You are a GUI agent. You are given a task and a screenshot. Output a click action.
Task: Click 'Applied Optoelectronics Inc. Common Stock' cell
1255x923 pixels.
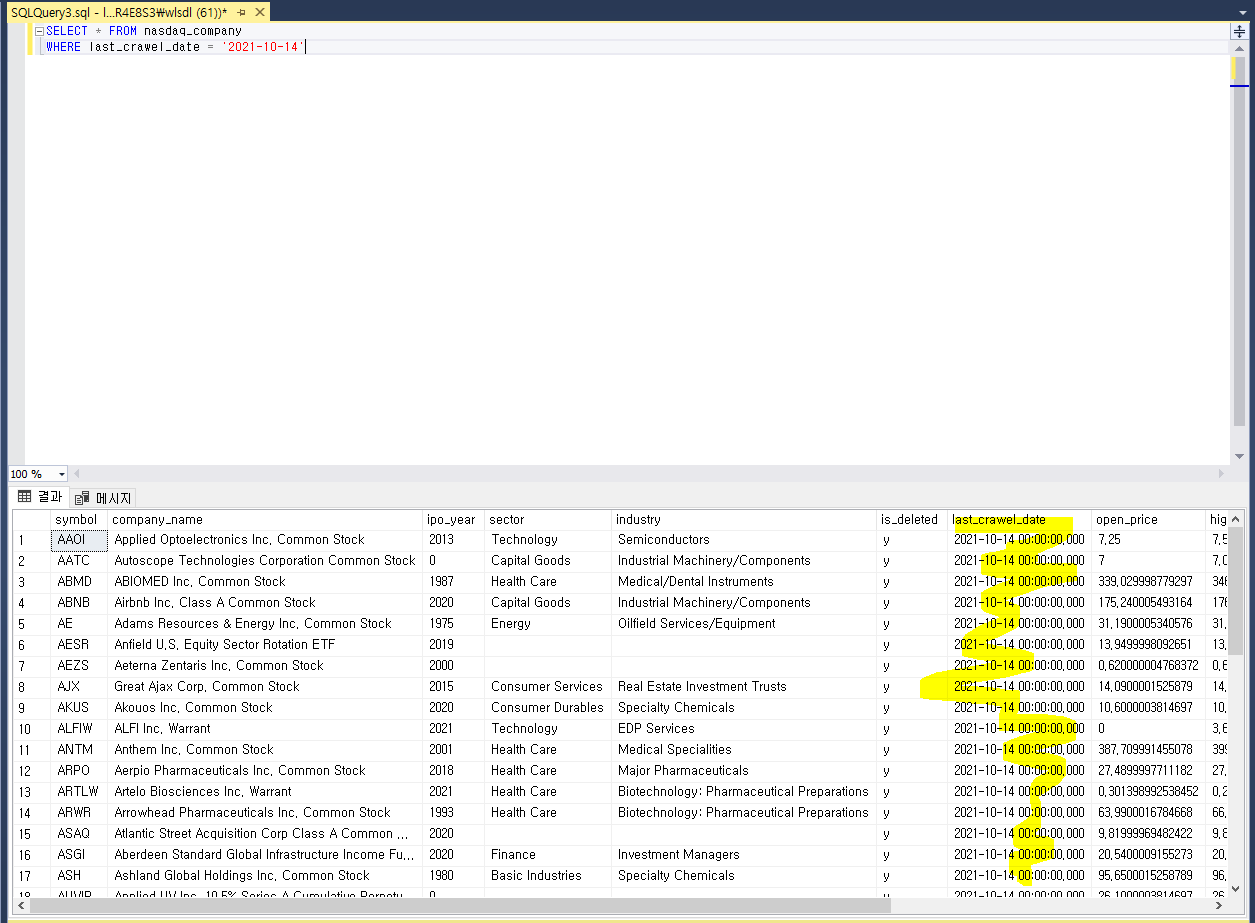pos(265,540)
